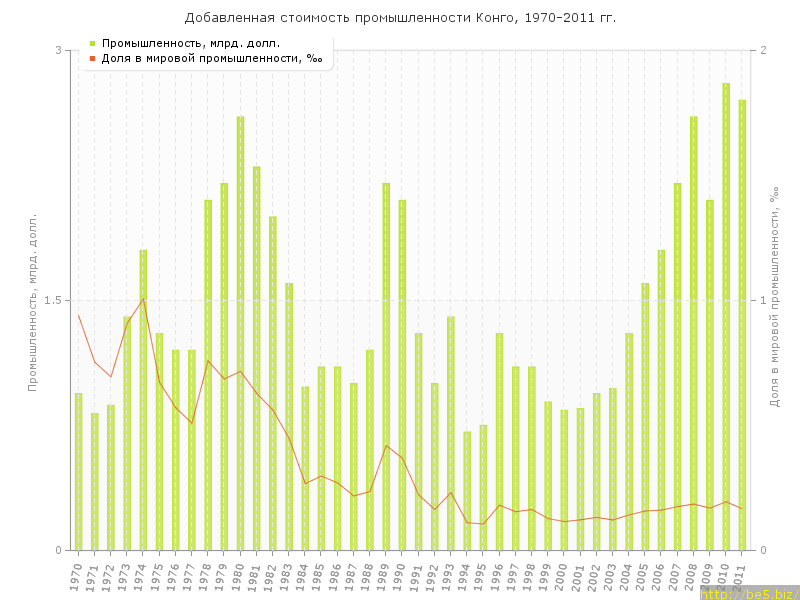Image resolution: width=800 pixels, height=600 pixels.
Task: Click the 1970 x-axis year label
Action: point(76,576)
